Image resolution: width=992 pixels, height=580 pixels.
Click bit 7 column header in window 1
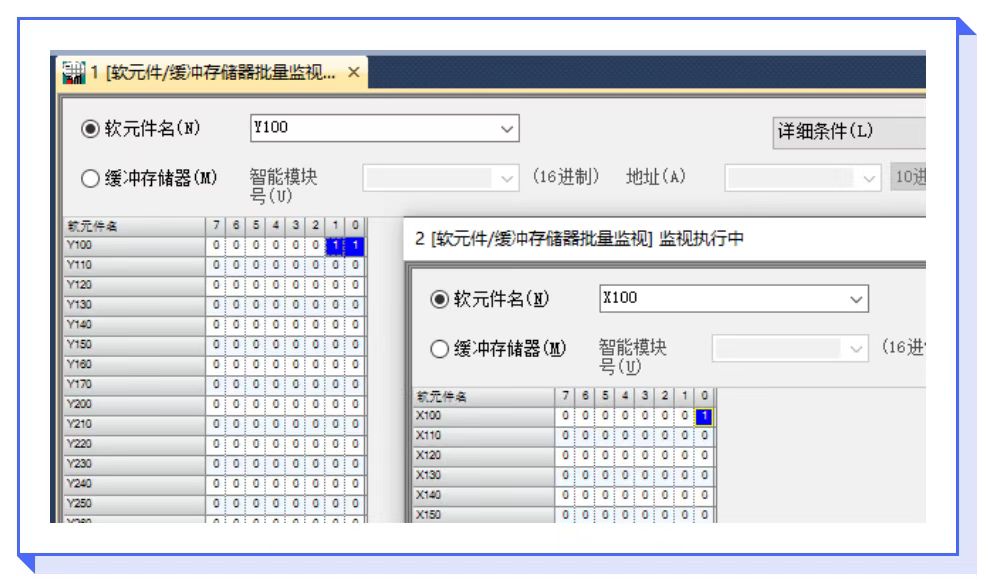click(x=216, y=226)
